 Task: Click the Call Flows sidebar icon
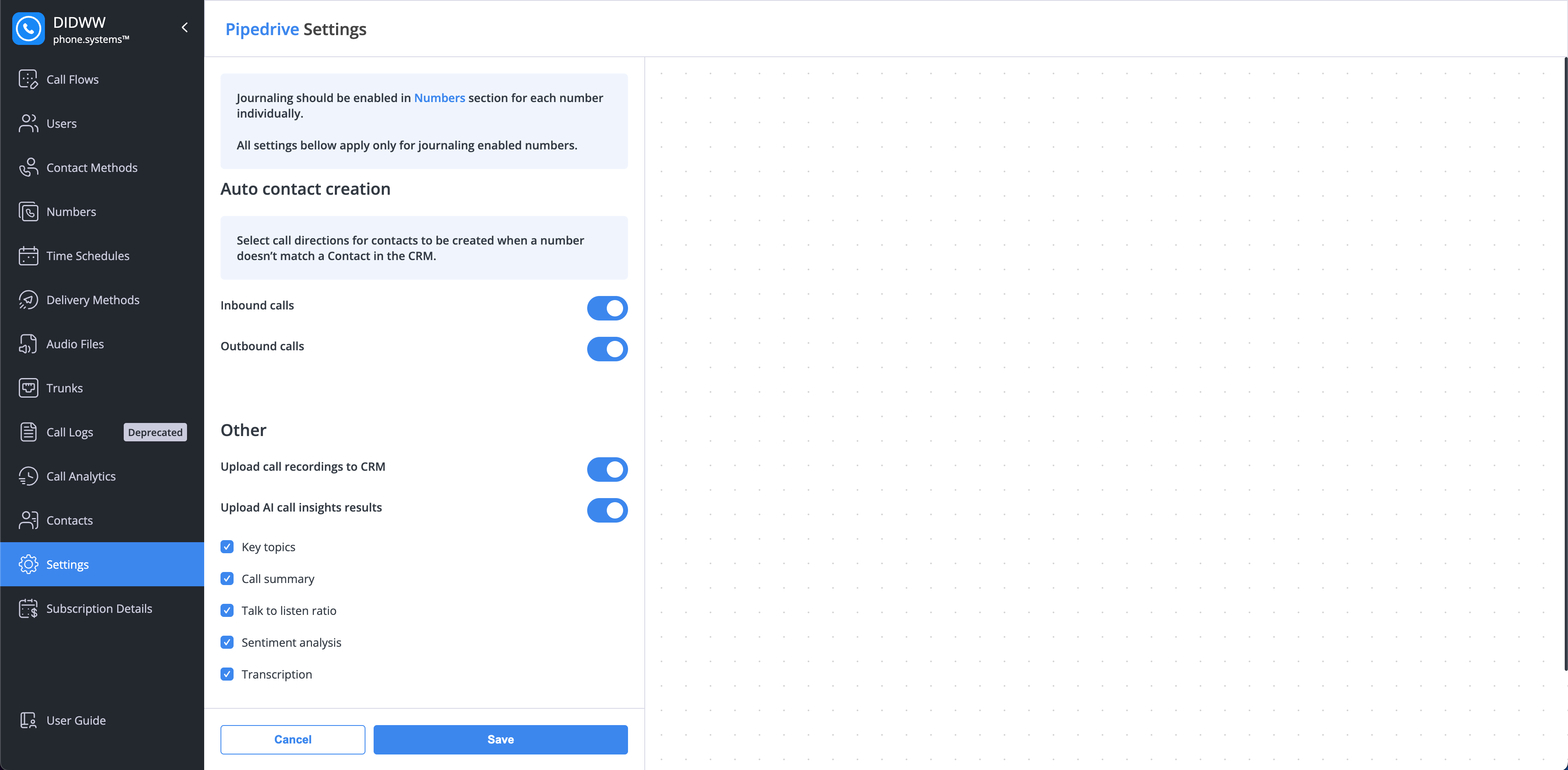(28, 79)
